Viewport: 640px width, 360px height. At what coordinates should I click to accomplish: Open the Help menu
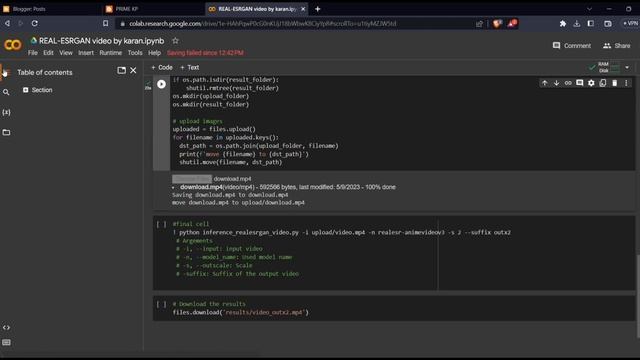(154, 53)
